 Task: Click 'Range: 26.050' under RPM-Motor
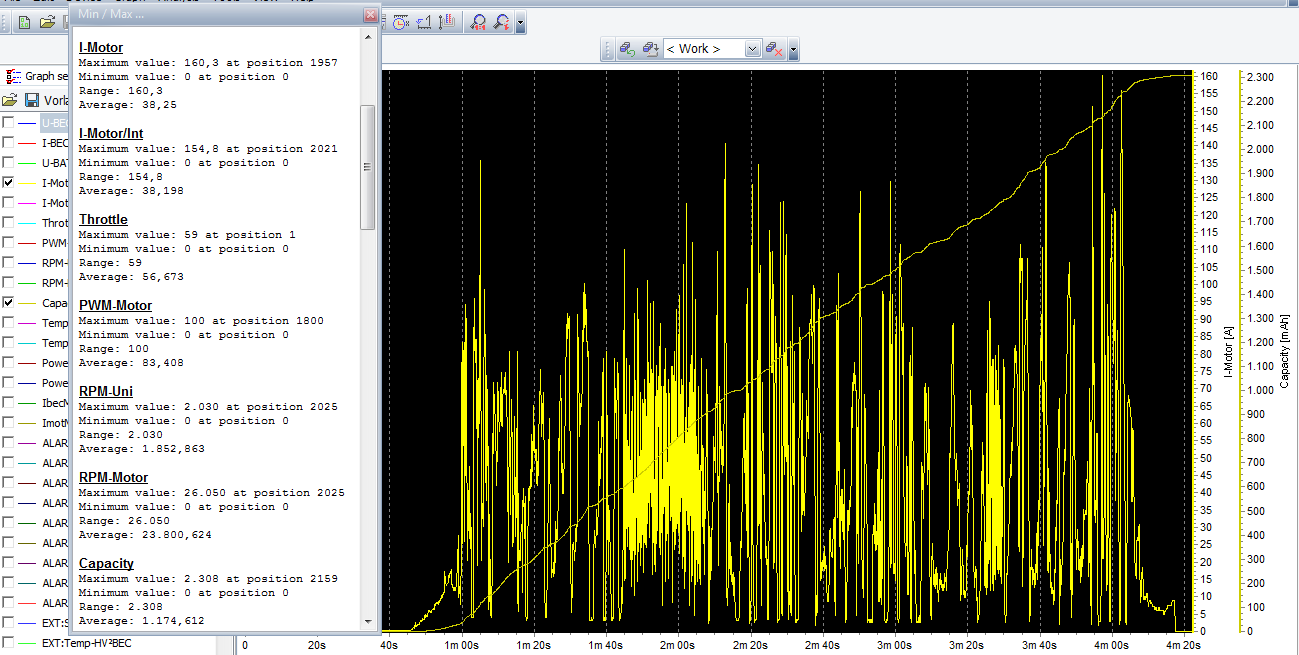tap(124, 521)
